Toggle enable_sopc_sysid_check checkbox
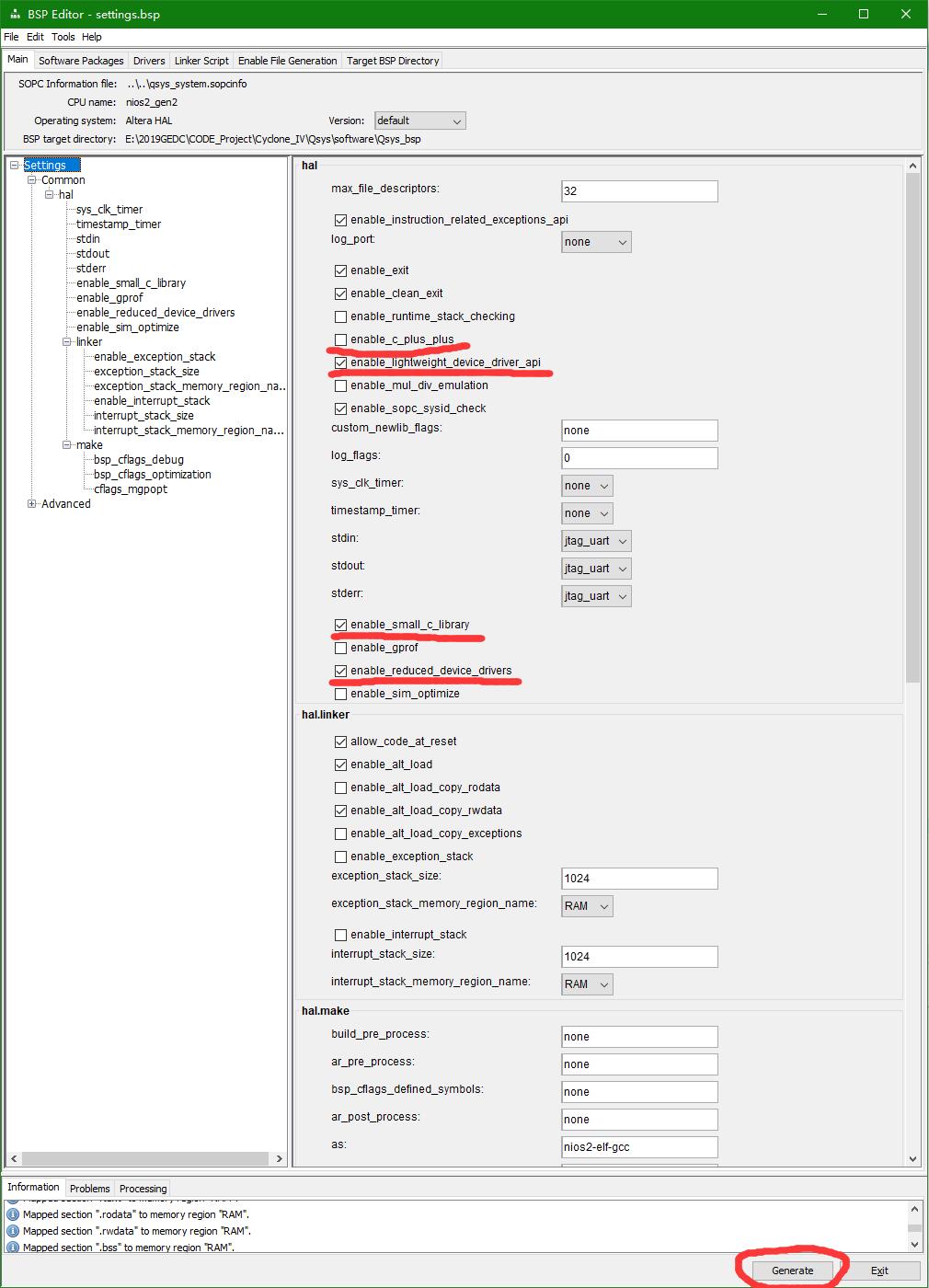The image size is (929, 1288). pyautogui.click(x=341, y=408)
